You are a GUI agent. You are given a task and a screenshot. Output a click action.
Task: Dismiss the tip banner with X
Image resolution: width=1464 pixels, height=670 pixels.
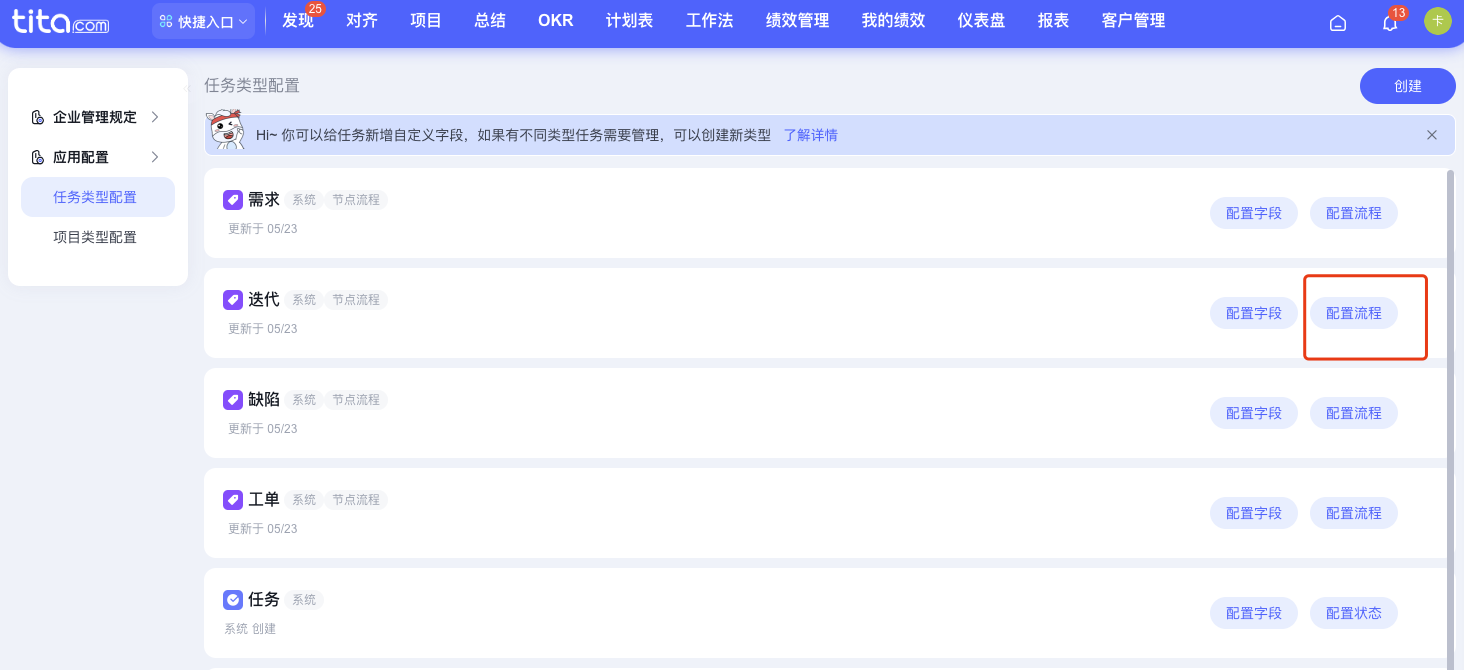(1431, 135)
